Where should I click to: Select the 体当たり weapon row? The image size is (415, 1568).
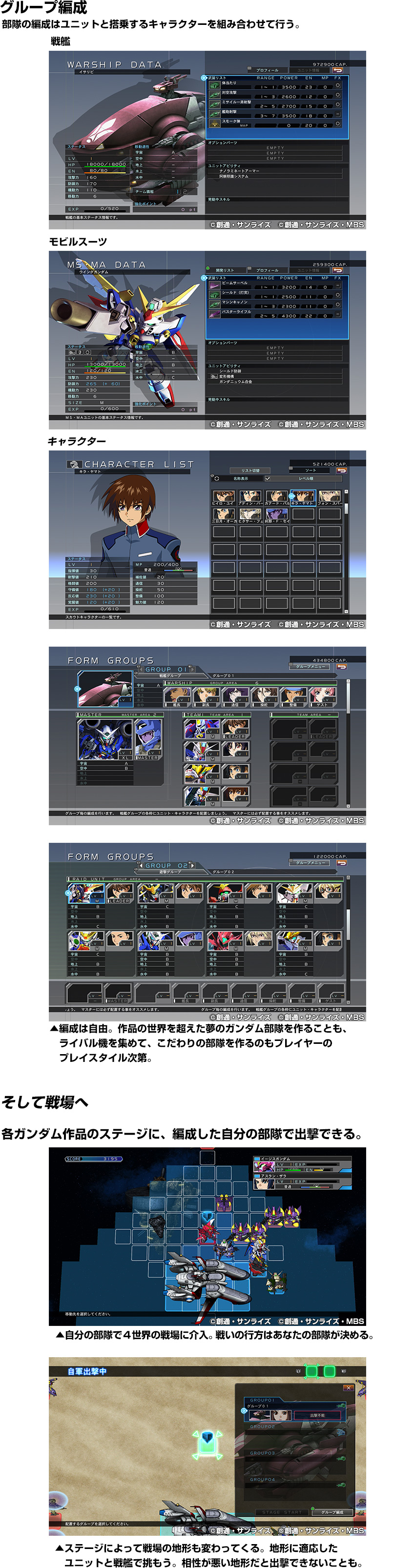275,85
